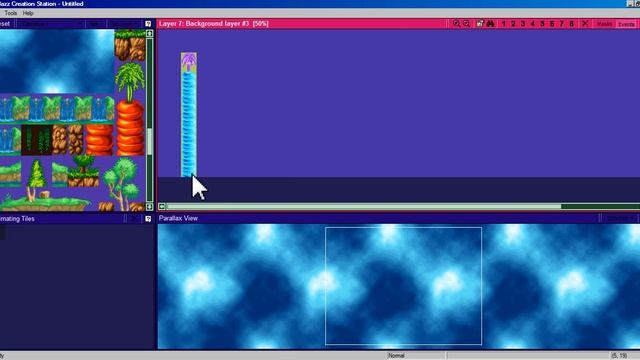Screen dimensions: 640x360
Task: Click the tileset vertical scrollbar thumb
Action: (149, 142)
